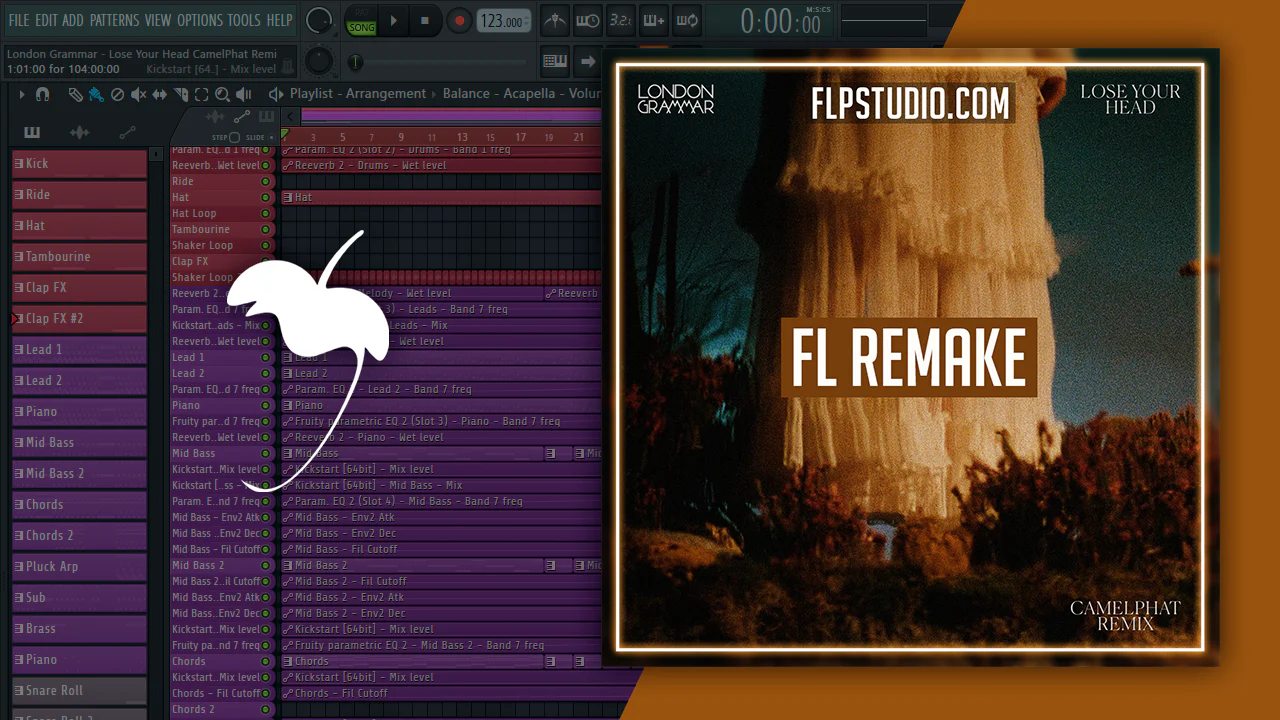Show the automation clips picker tab icon
Viewport: 1280px width, 720px height.
[127, 133]
